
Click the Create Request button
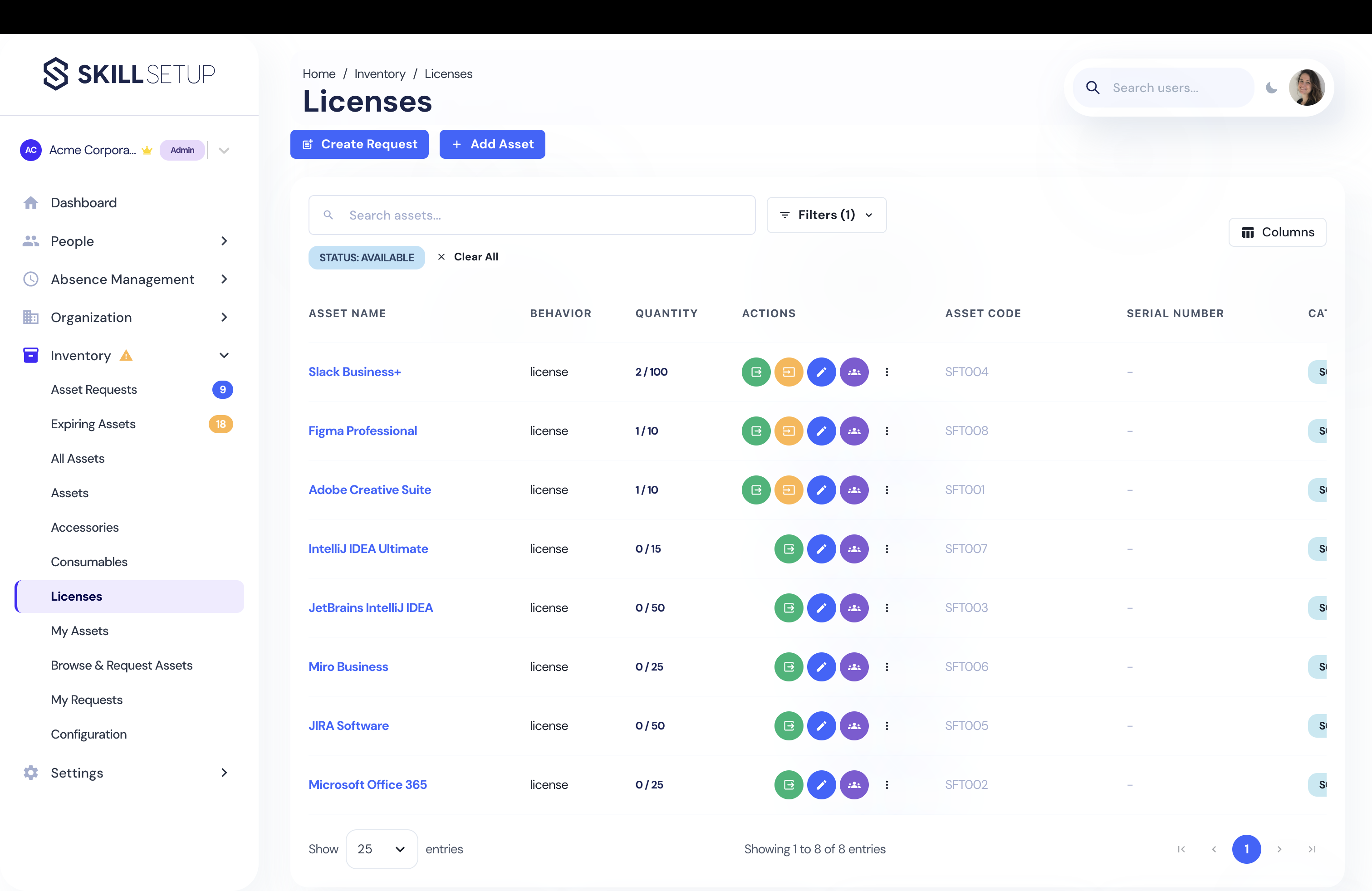(359, 144)
